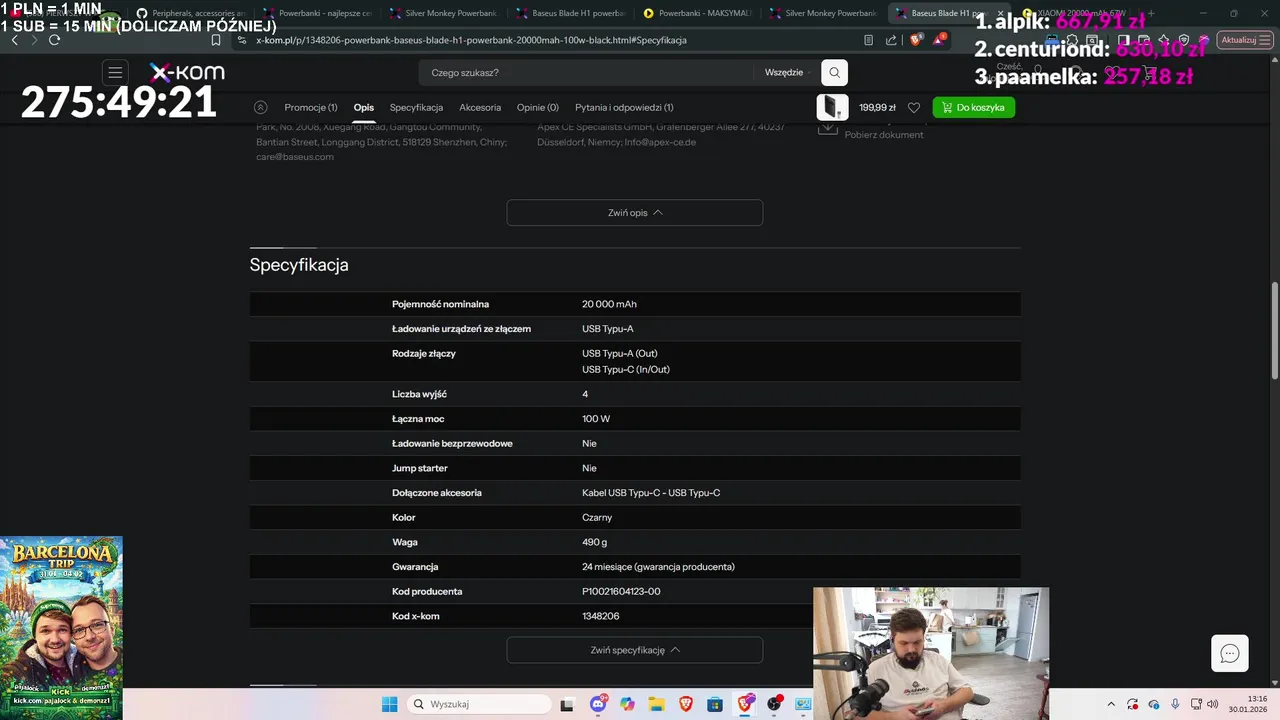Open the Akcesoria tab
Image resolution: width=1280 pixels, height=720 pixels.
480,107
